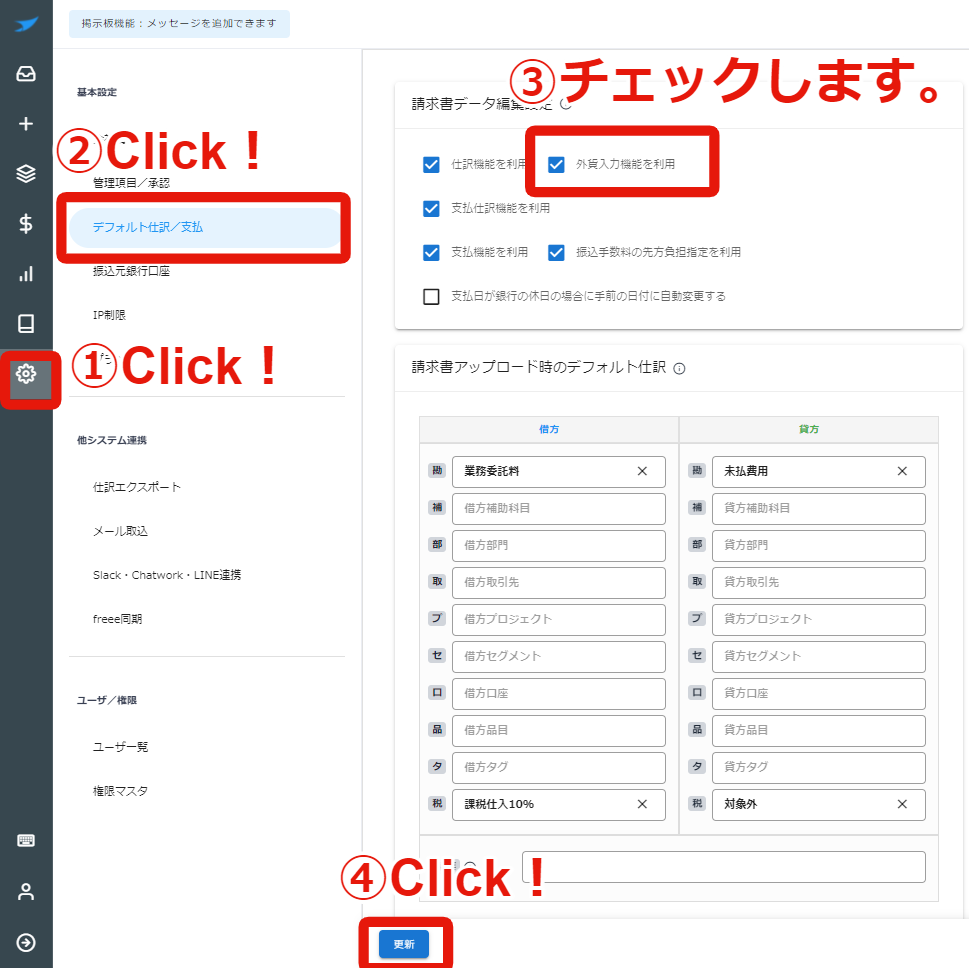This screenshot has height=968, width=969.
Task: Click the 貸方プロジェクト input field
Action: [x=819, y=619]
